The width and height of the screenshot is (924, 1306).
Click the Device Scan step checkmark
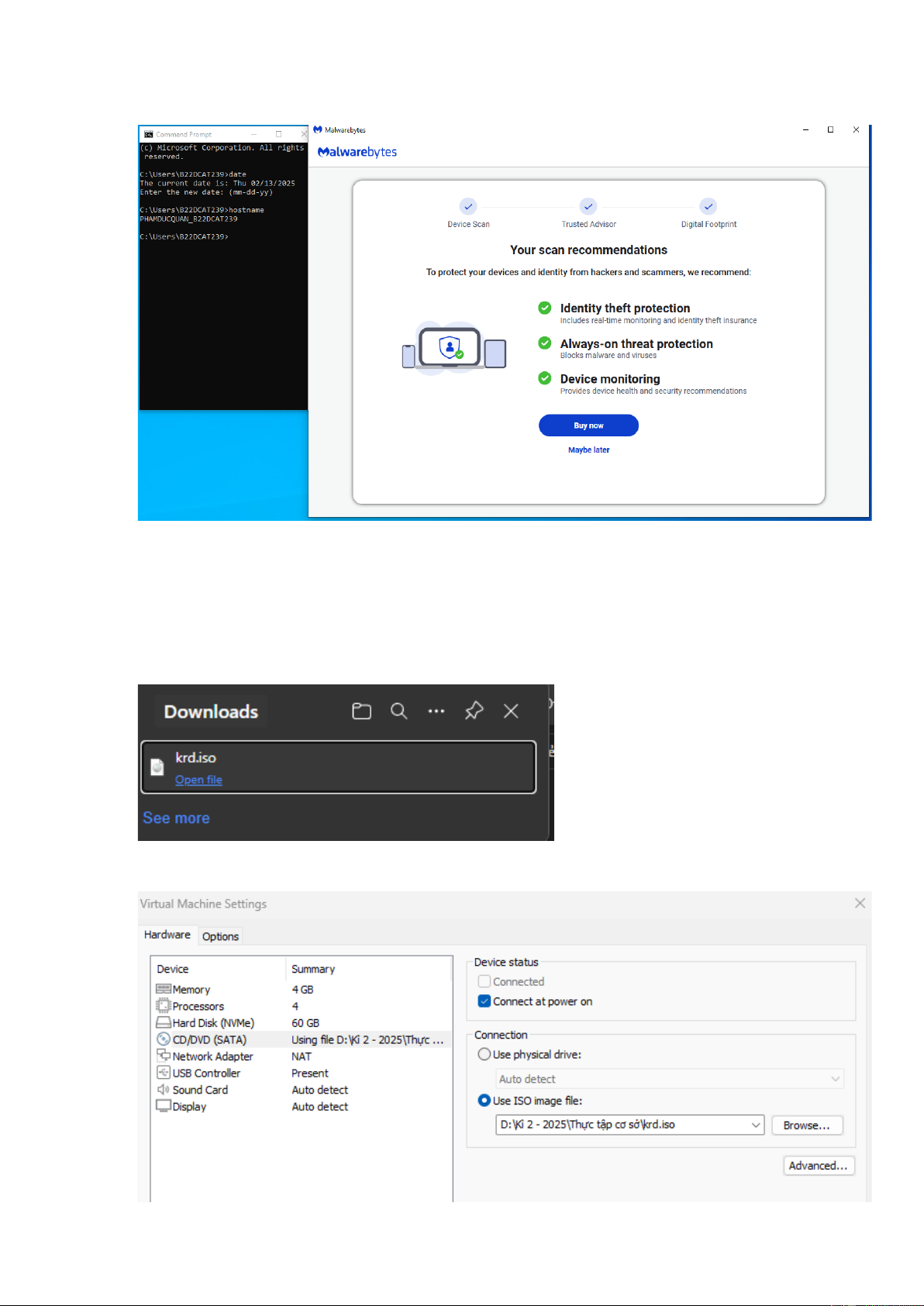(x=467, y=206)
